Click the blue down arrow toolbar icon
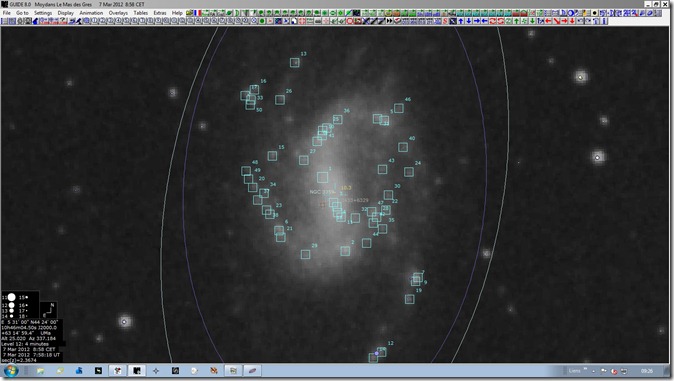Image resolution: width=674 pixels, height=381 pixels. point(469,21)
